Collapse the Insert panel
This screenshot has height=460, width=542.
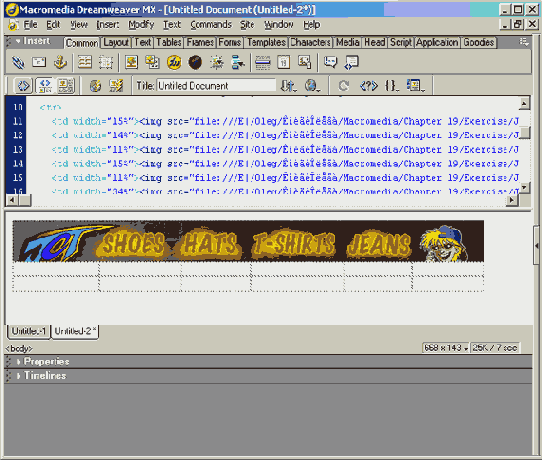click(18, 41)
